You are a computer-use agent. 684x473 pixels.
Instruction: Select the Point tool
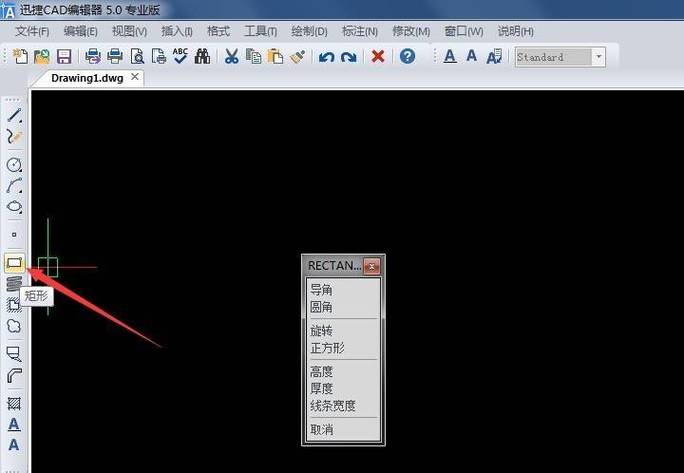14,235
